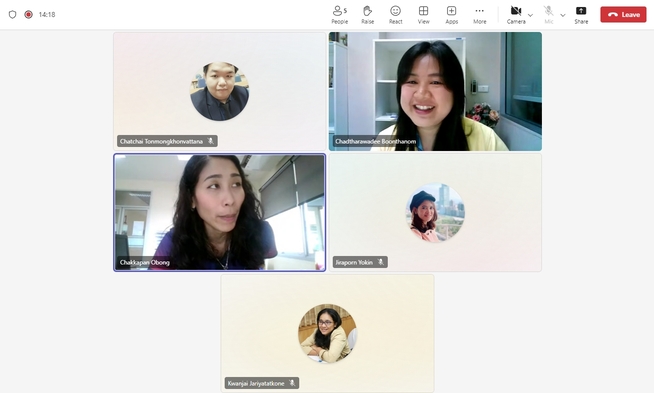The image size is (654, 393).
Task: Turn on the Camera
Action: [x=516, y=15]
